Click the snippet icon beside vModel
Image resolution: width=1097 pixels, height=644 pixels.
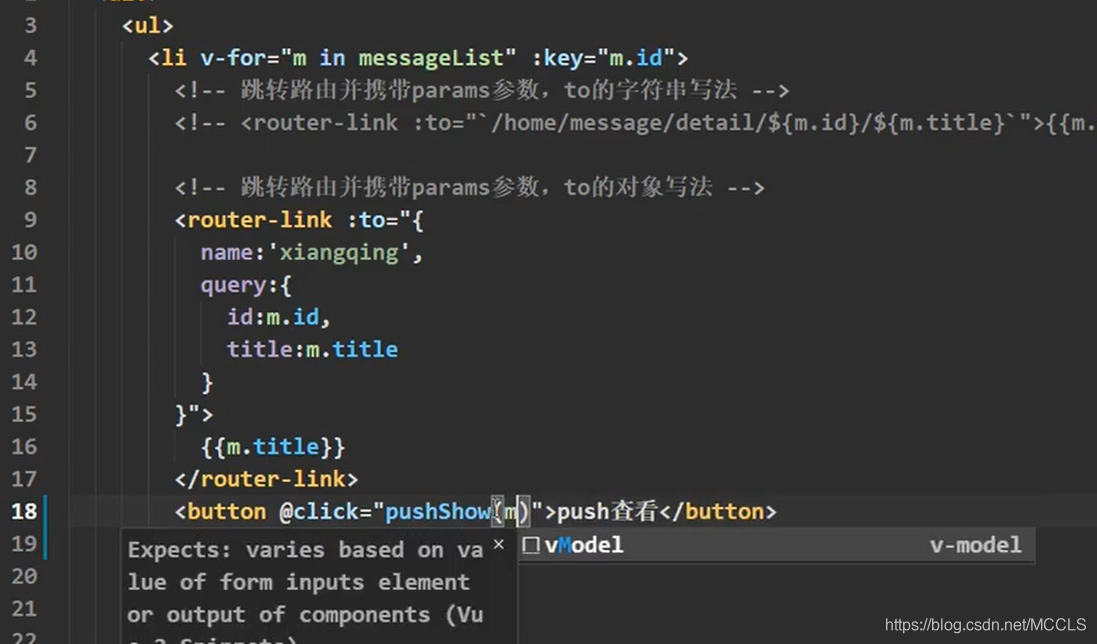(531, 545)
